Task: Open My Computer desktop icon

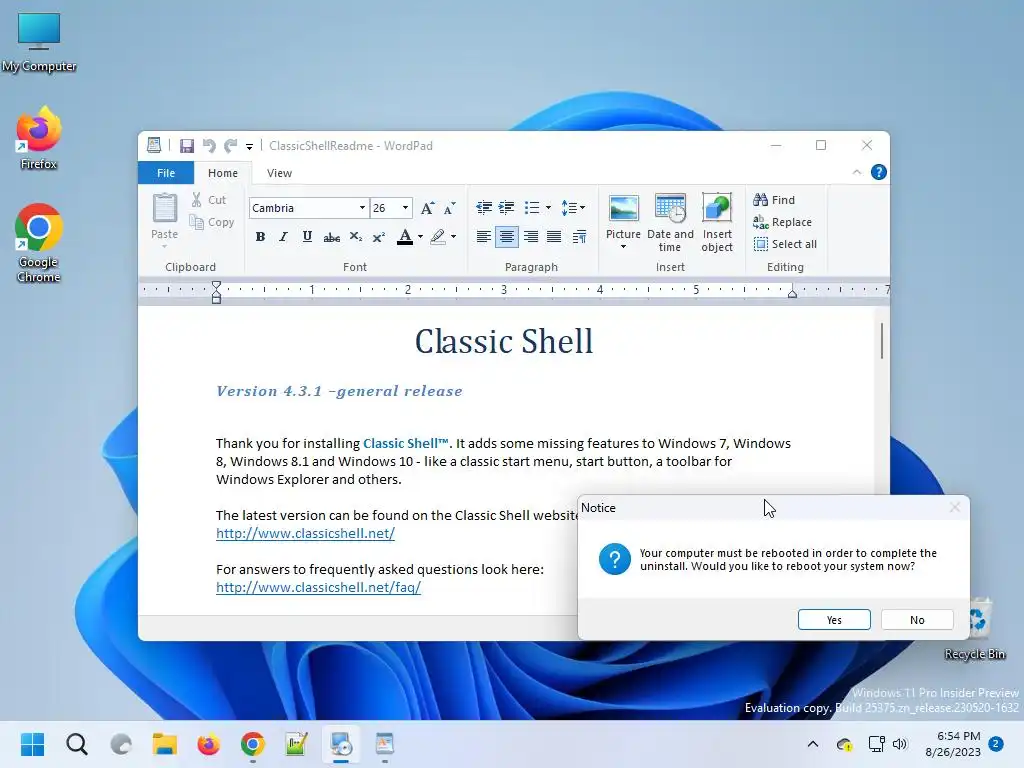Action: point(39,41)
